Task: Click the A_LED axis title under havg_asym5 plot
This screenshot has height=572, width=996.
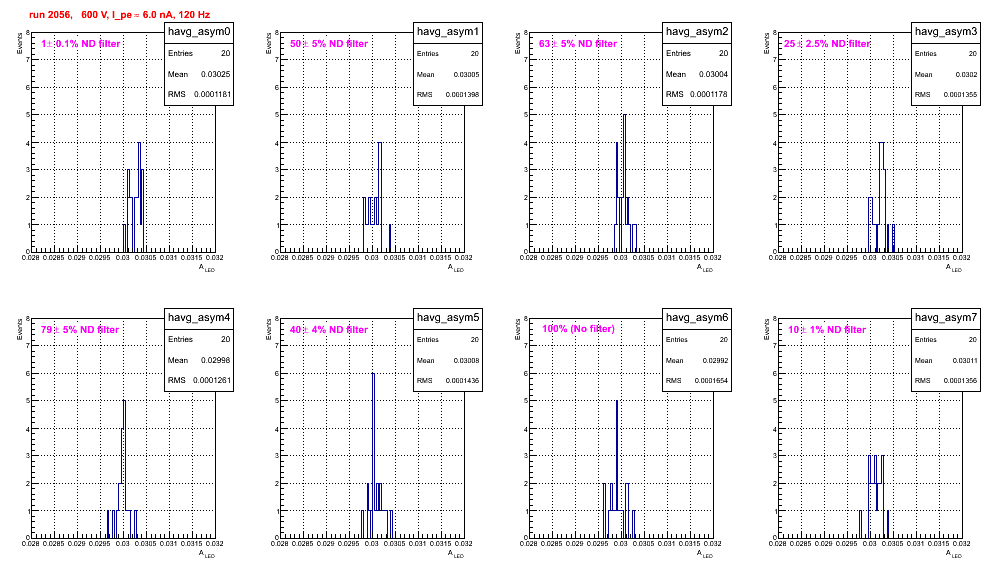Action: pyautogui.click(x=456, y=554)
